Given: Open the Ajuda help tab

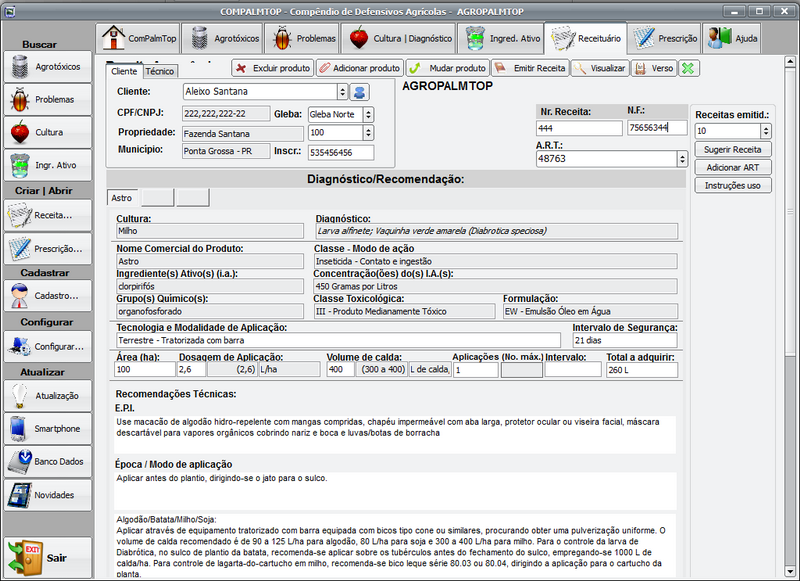Looking at the screenshot, I should [x=732, y=38].
